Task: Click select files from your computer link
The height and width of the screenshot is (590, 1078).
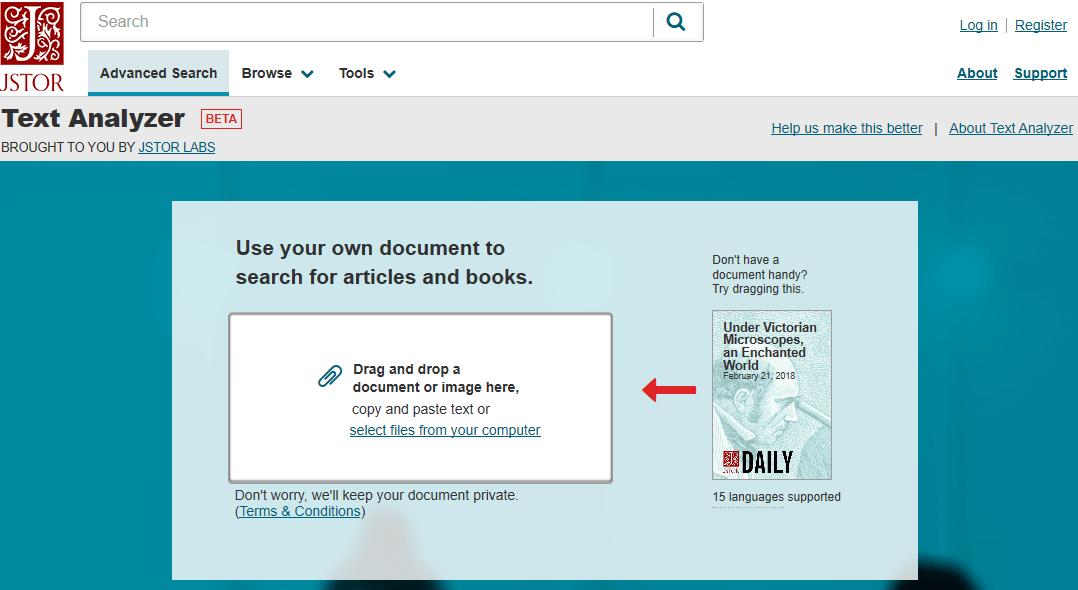Action: [445, 430]
